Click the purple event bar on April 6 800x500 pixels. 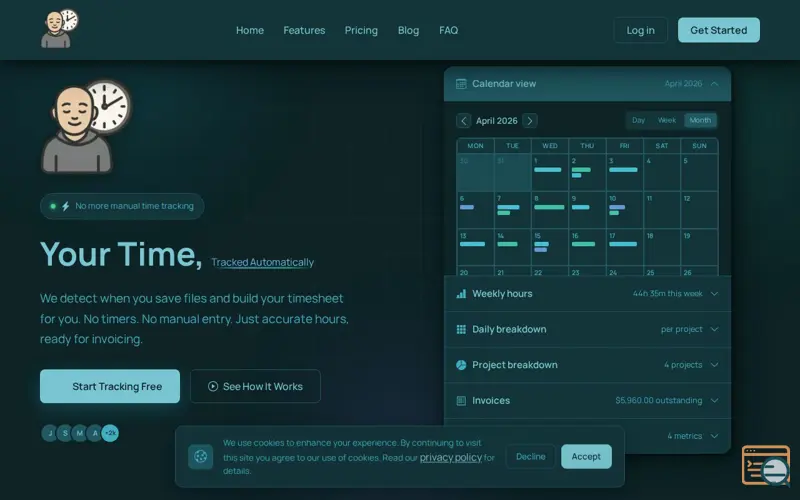[x=467, y=207]
